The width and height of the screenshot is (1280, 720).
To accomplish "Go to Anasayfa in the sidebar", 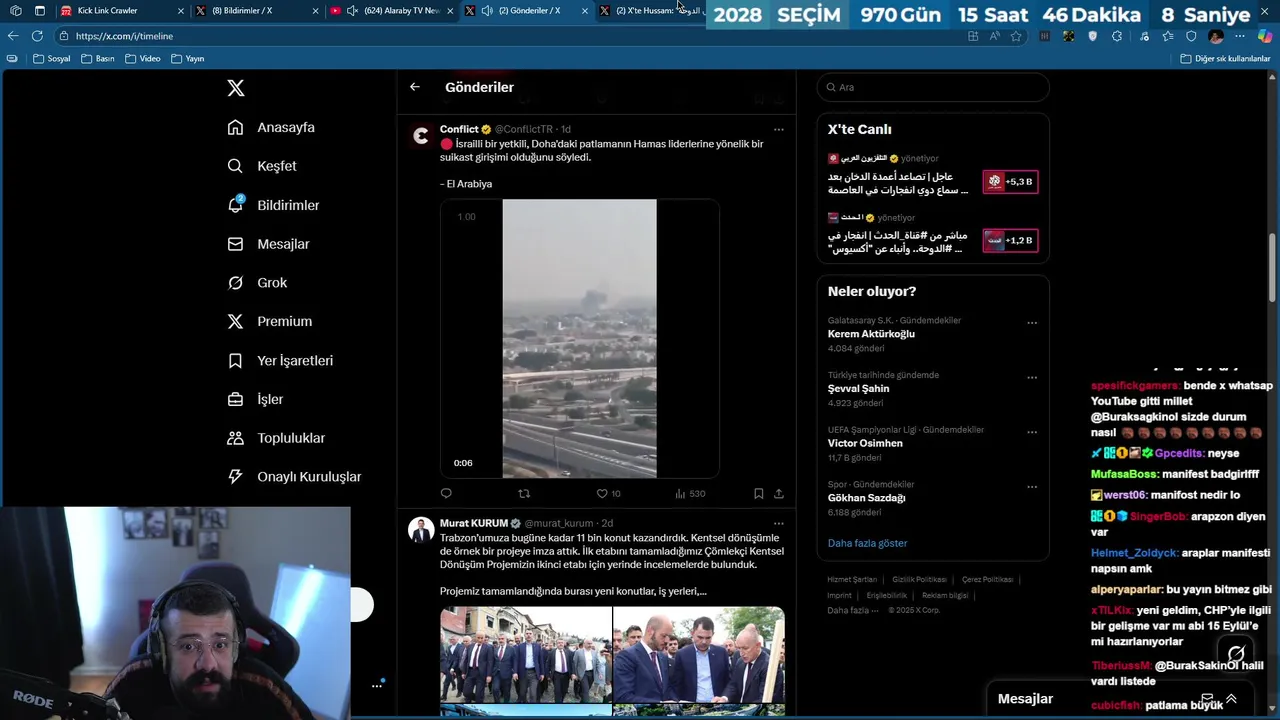I will [x=271, y=127].
